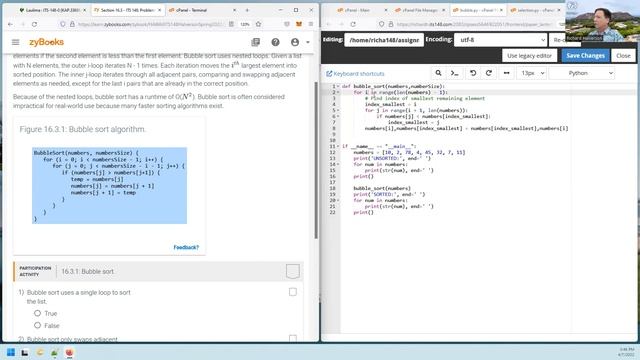Click the 120% zoom indicator in zyBooks address bar
Screen dimensions: 640x360
coord(245,24)
